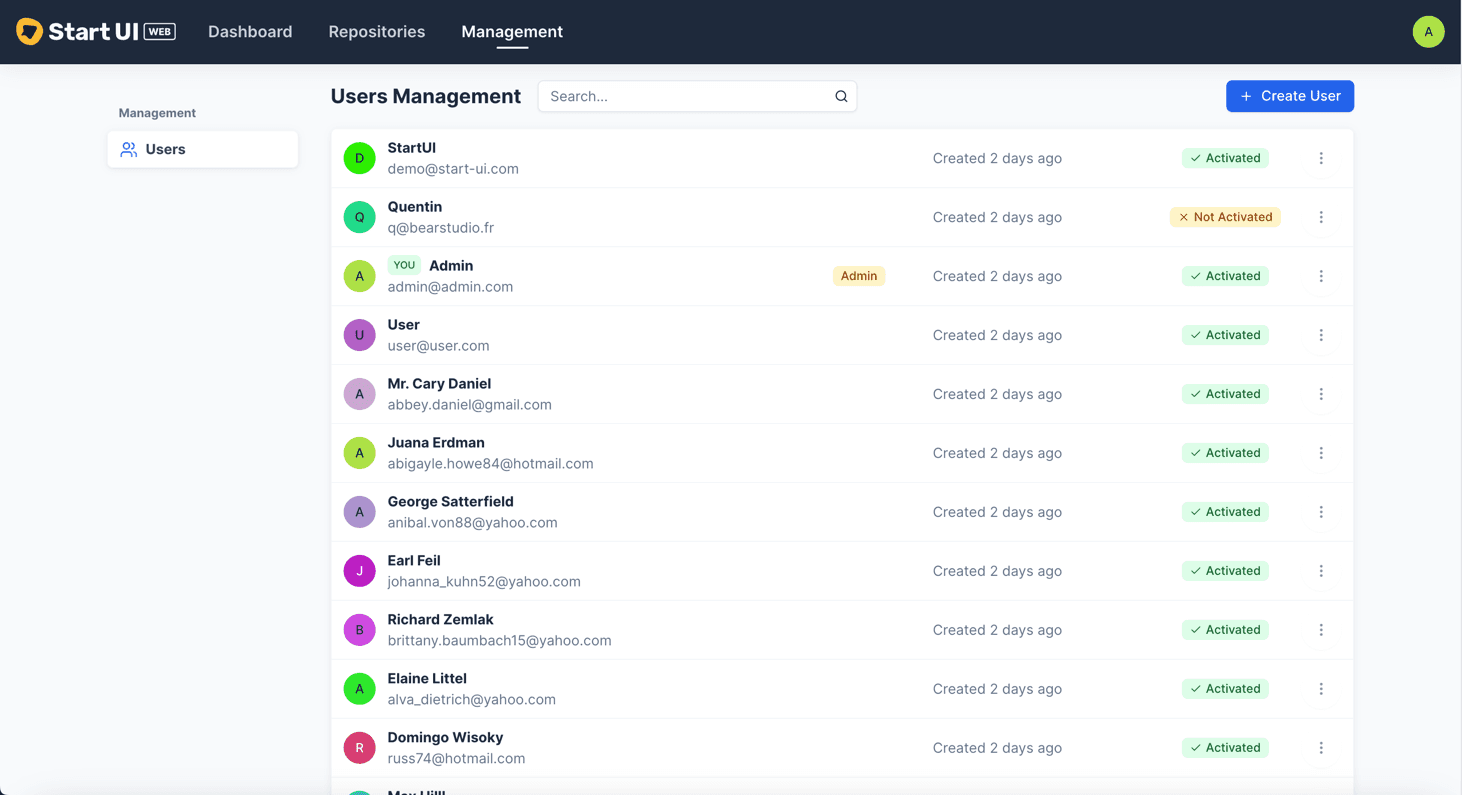Click the Start UI logo icon

(30, 32)
